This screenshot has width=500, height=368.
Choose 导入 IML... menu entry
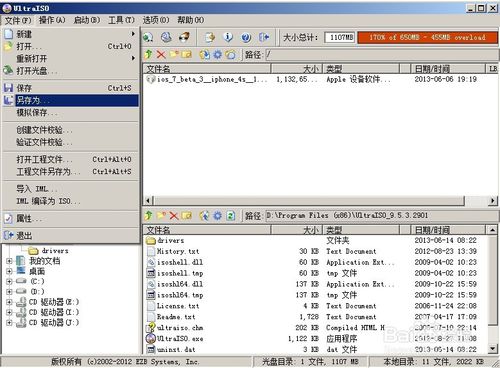[71, 189]
